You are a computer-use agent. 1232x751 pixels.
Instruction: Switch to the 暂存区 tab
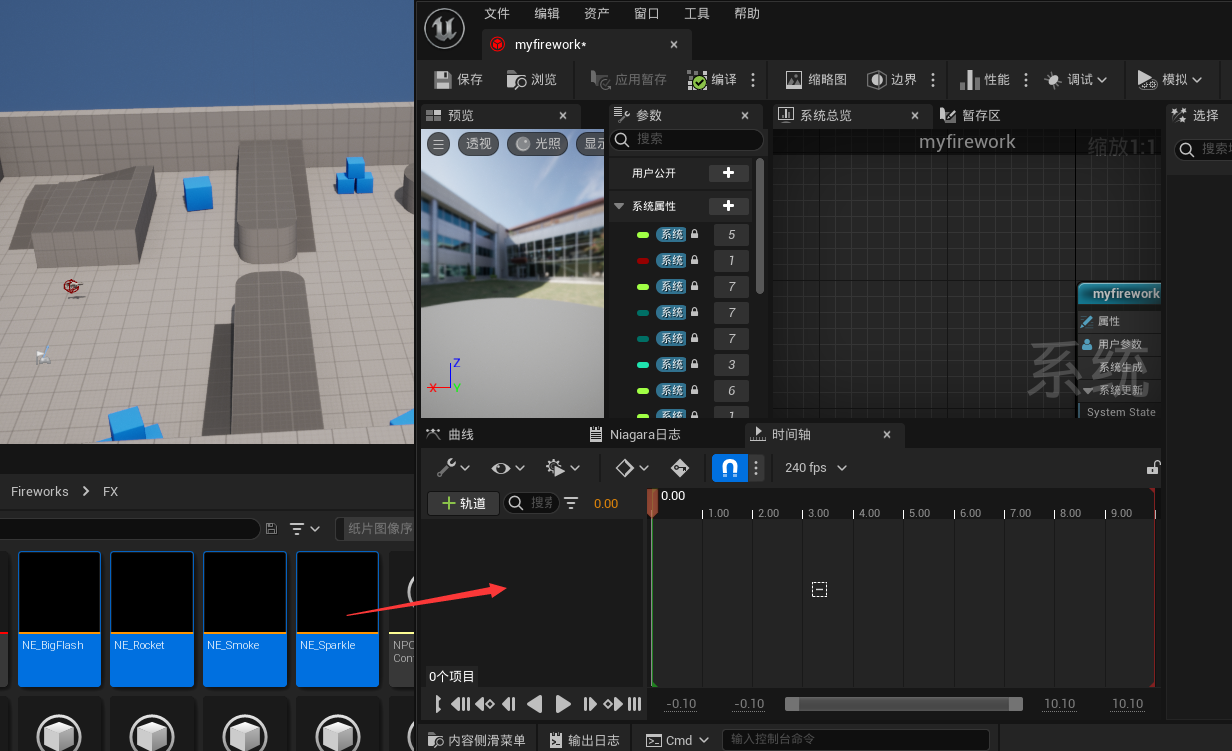tap(970, 115)
